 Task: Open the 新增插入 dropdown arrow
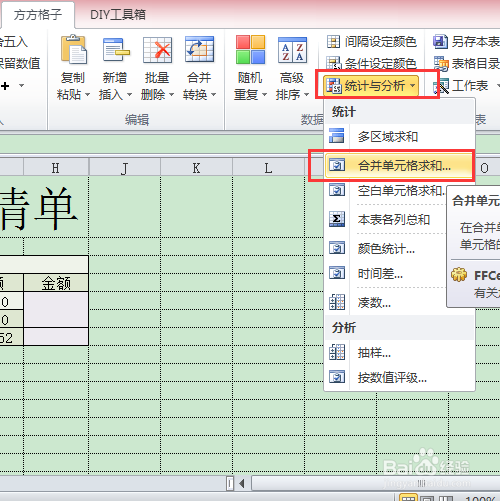130,95
